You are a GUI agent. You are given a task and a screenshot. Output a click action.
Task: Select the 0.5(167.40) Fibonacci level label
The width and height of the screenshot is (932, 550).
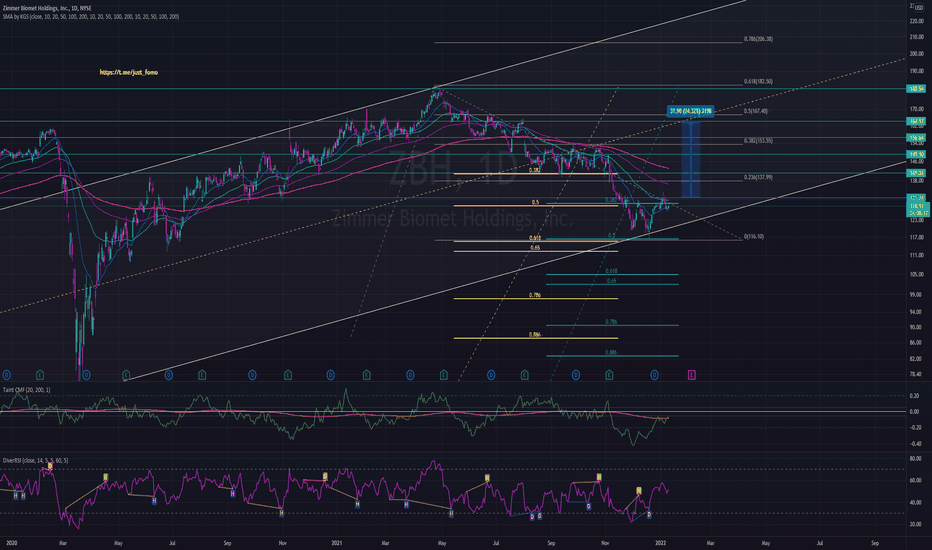[755, 111]
